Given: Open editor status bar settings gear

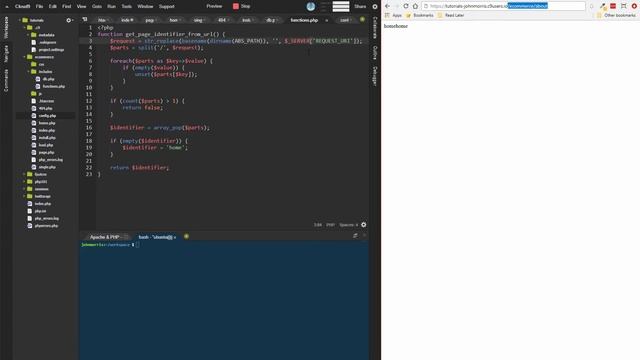Looking at the screenshot, I should (x=364, y=225).
